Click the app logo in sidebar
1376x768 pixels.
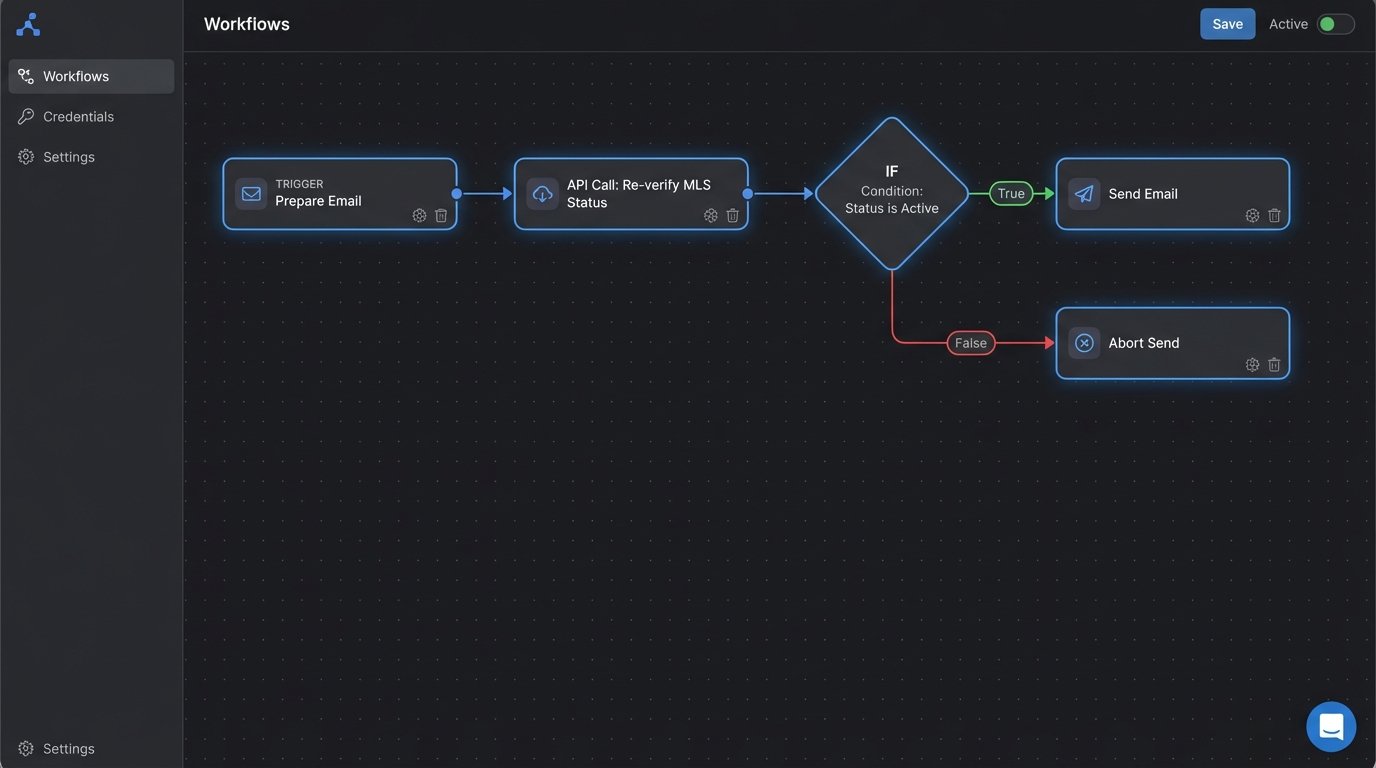click(x=28, y=25)
